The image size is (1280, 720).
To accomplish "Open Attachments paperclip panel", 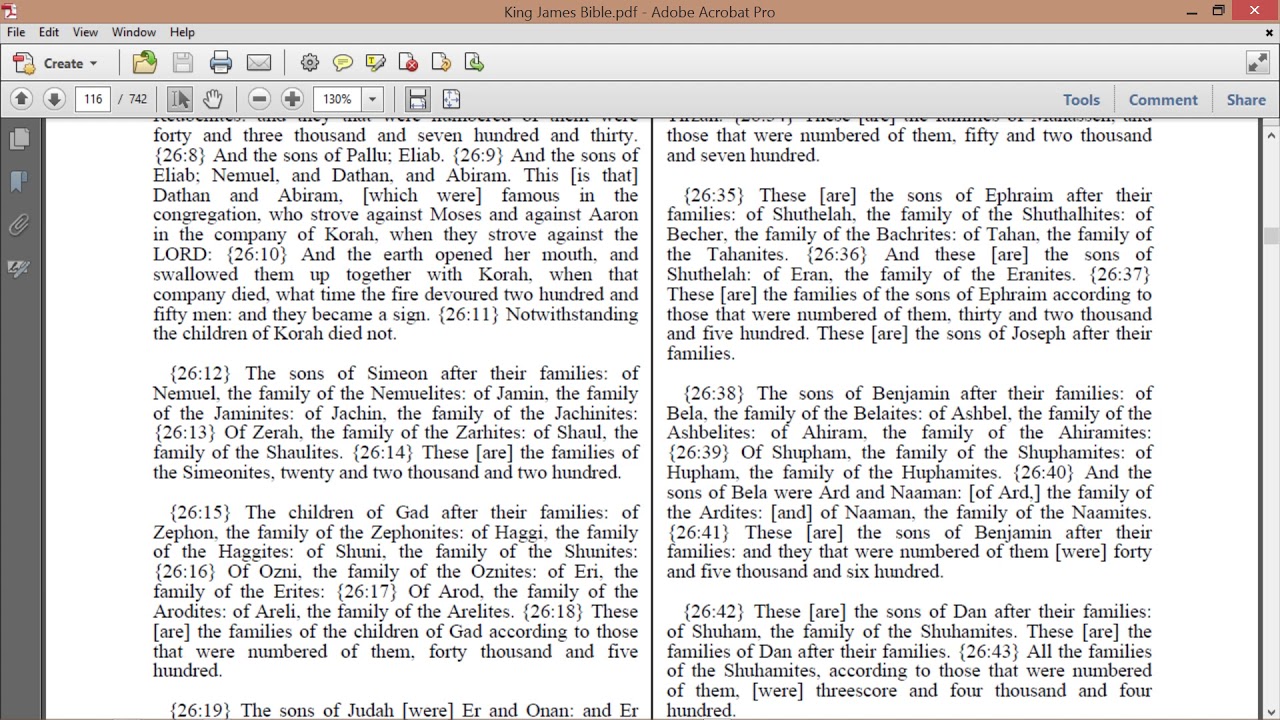I will 19,225.
